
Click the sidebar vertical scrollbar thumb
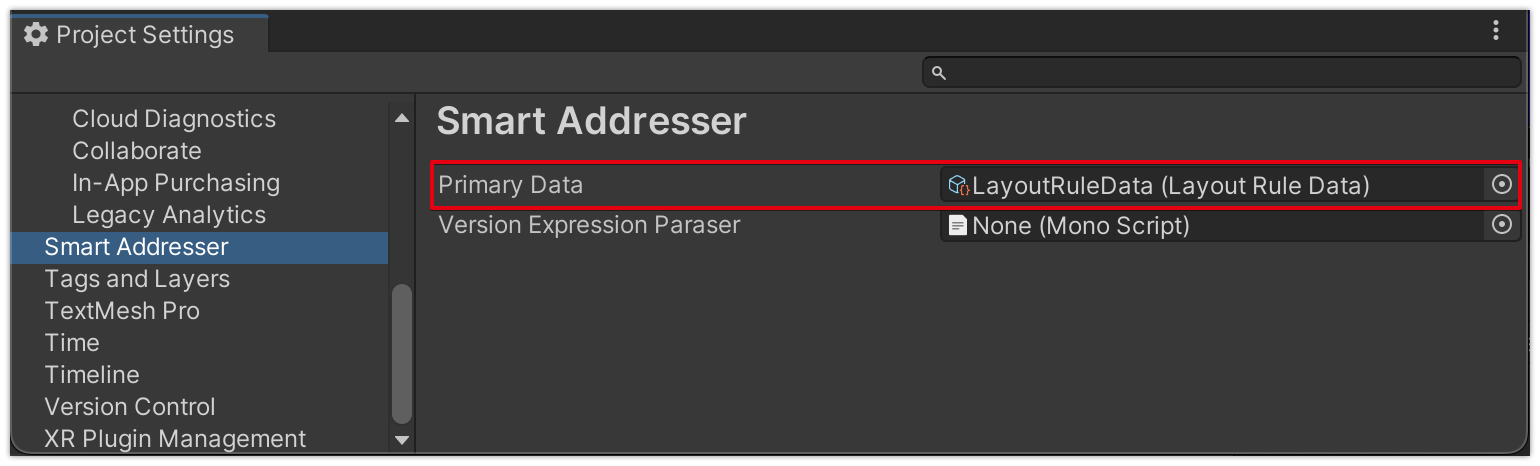pos(401,355)
